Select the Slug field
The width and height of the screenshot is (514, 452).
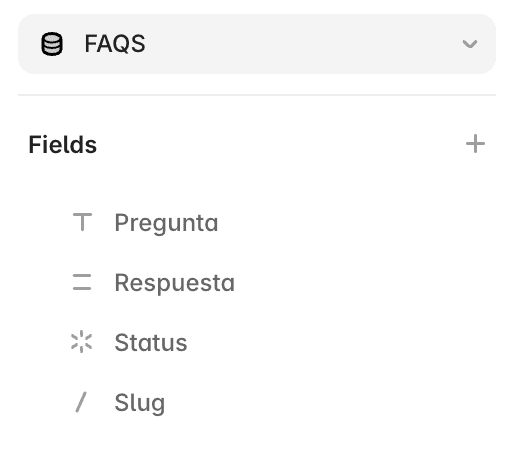click(257, 402)
